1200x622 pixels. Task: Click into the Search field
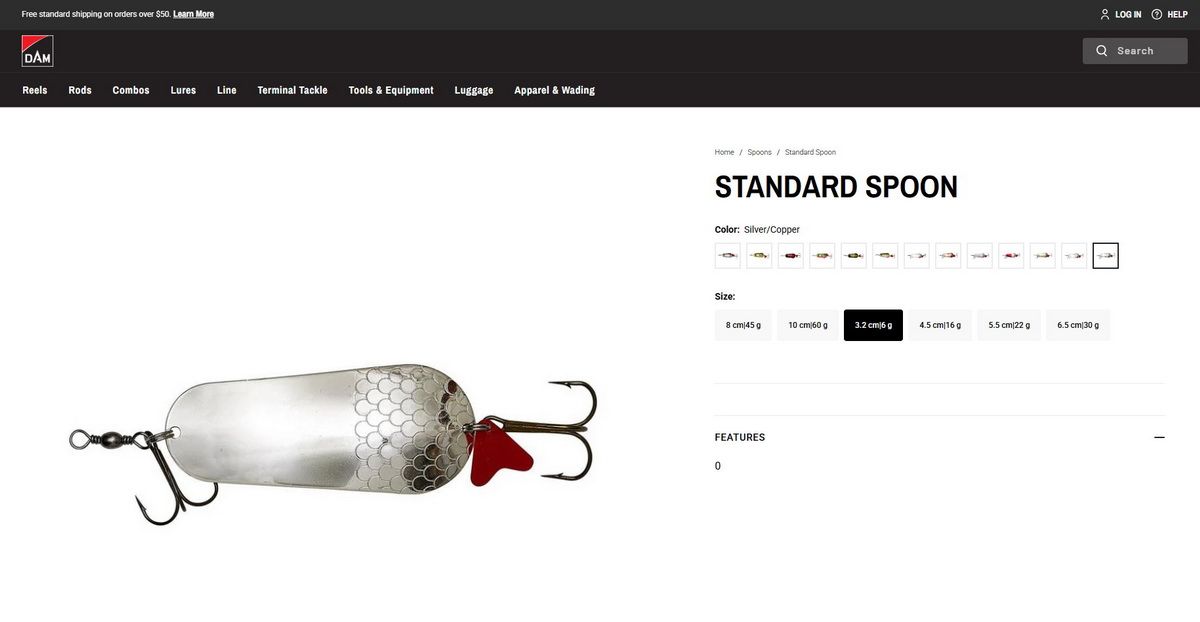[1135, 51]
